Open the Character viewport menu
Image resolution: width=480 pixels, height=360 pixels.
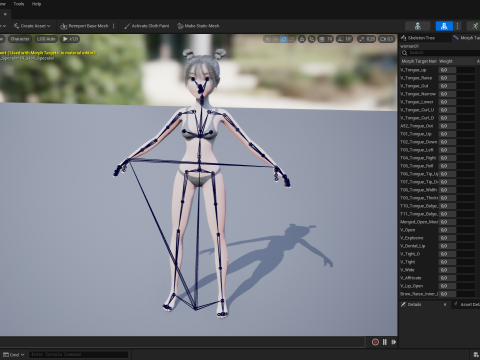click(20, 39)
